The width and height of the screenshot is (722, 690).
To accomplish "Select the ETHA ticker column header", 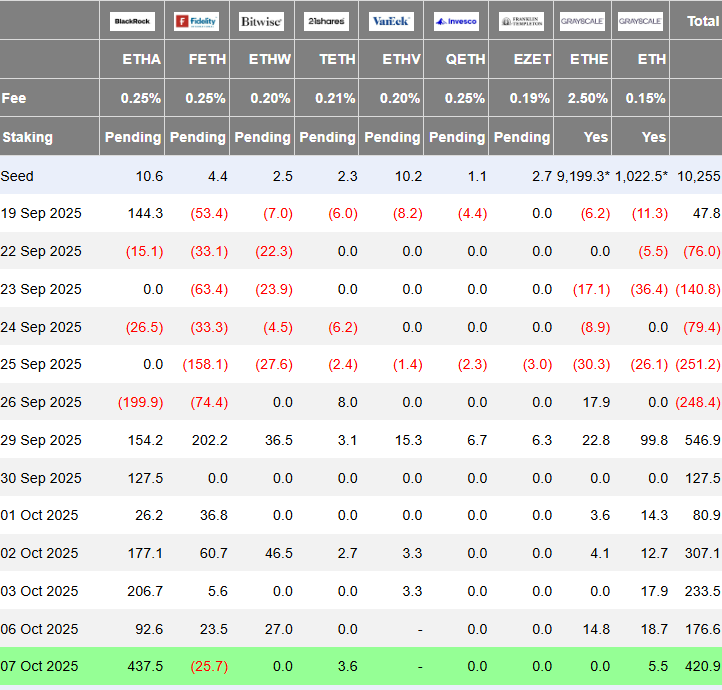I will [141, 59].
